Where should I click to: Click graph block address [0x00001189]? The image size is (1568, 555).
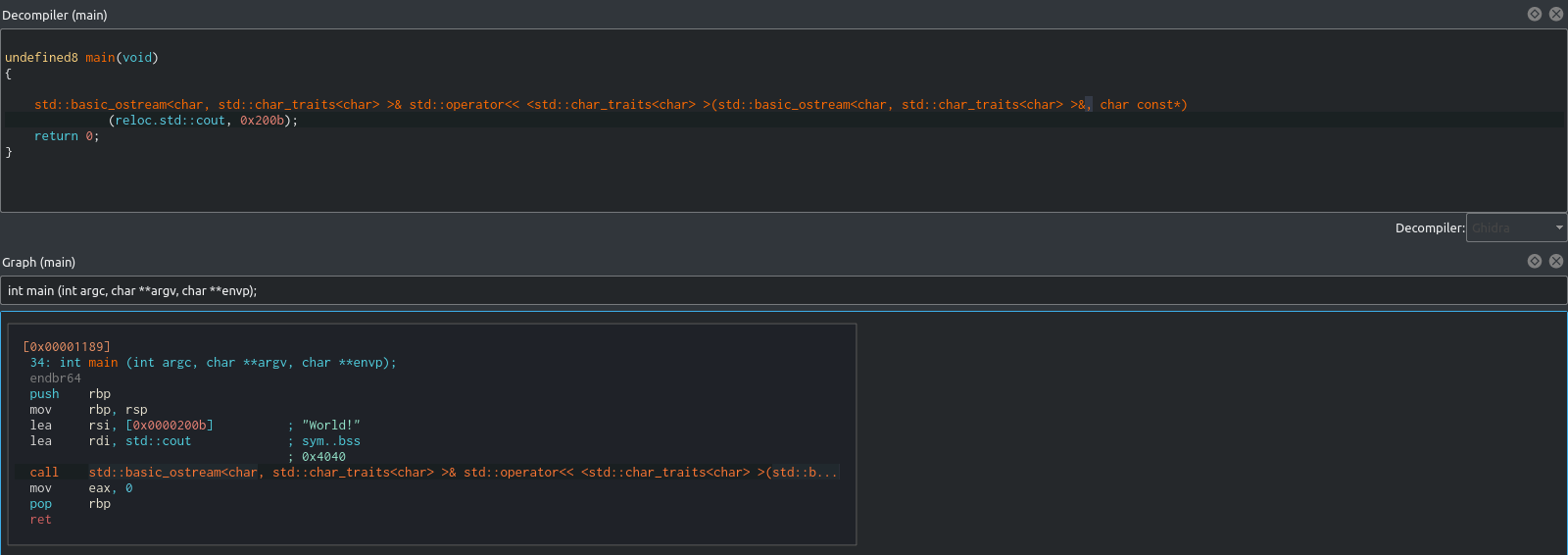(67, 347)
